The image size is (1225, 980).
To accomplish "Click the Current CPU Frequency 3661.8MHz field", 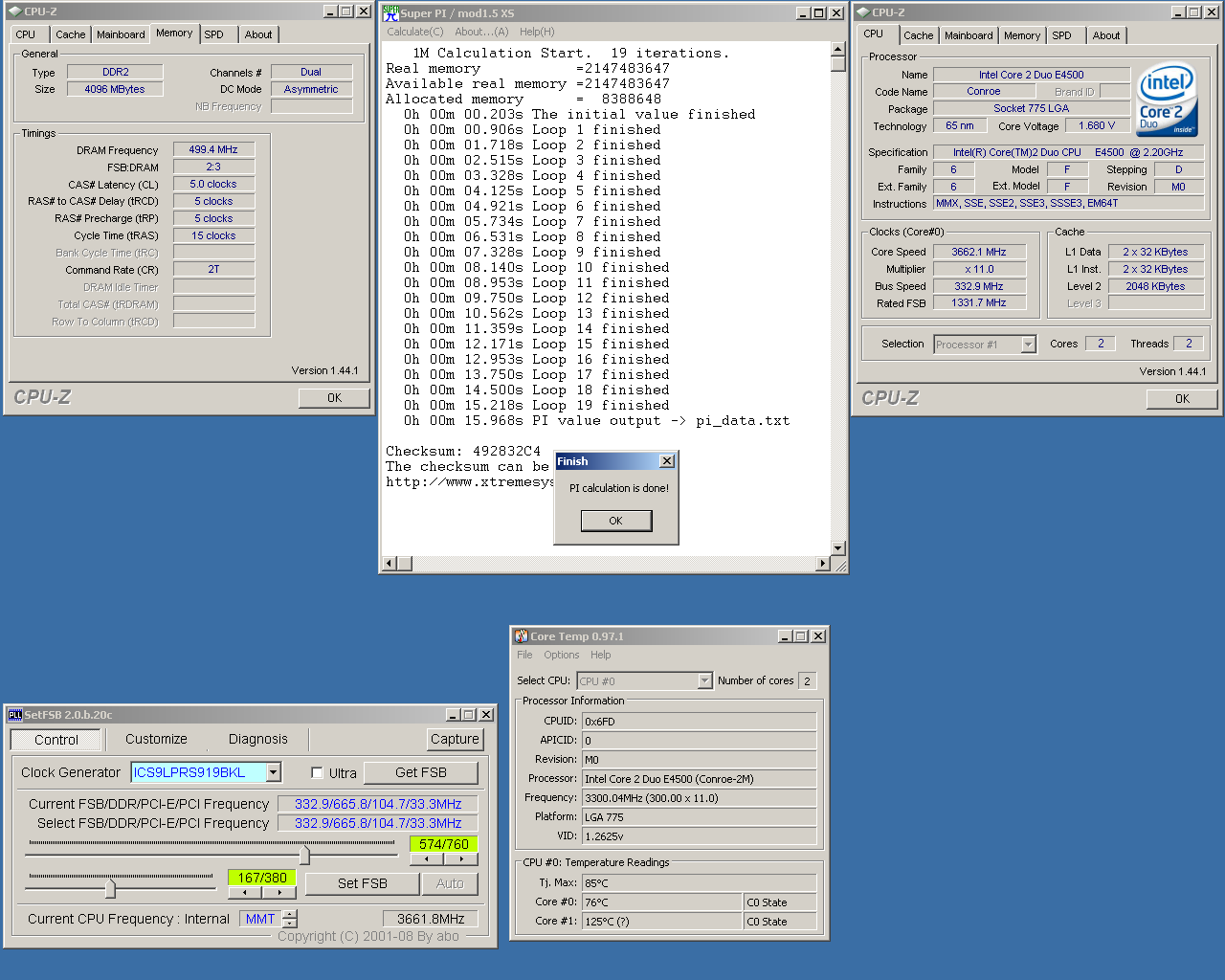I will tap(431, 919).
